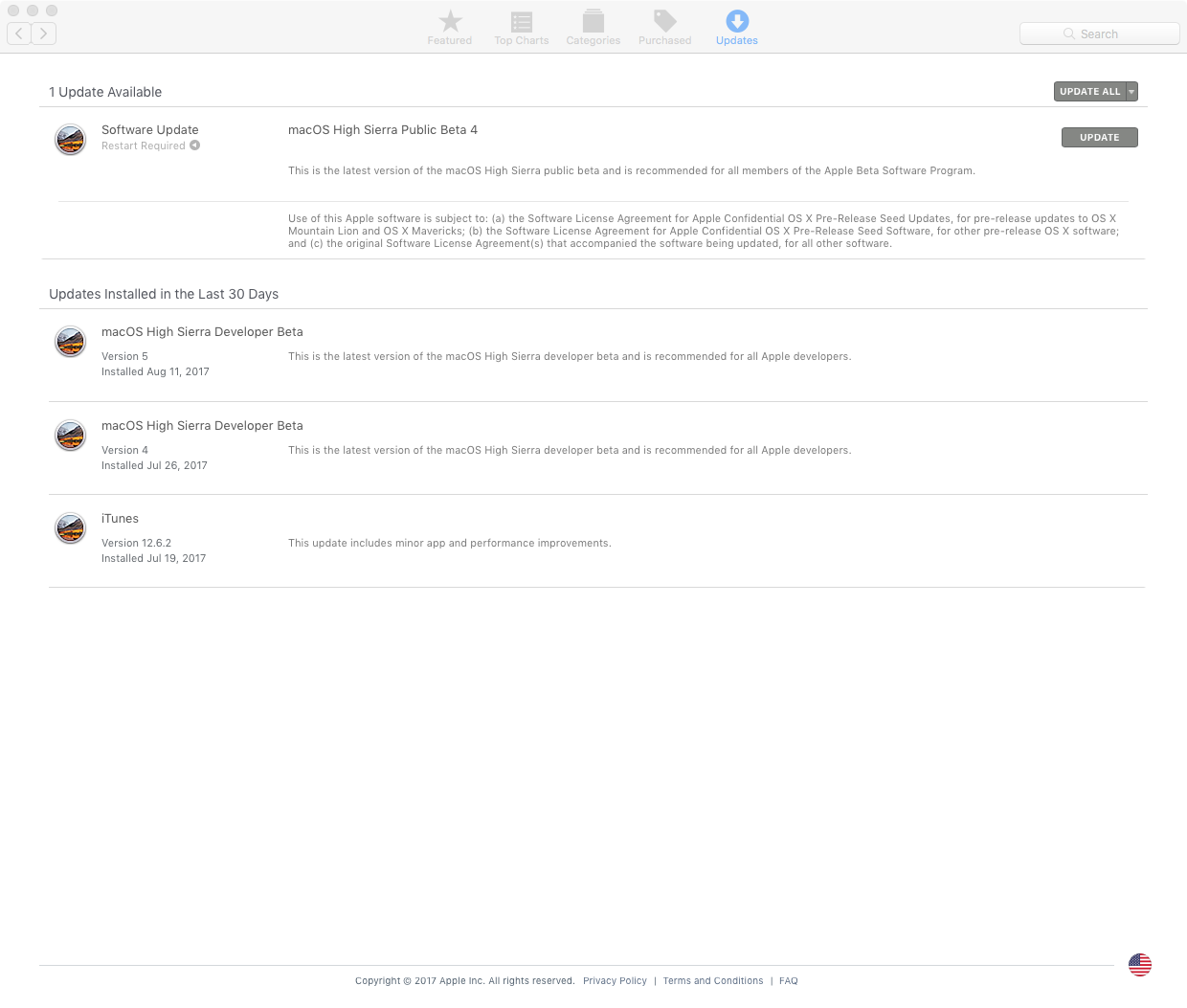The width and height of the screenshot is (1187, 1008).
Task: Click the US flag region icon
Action: tap(1139, 965)
